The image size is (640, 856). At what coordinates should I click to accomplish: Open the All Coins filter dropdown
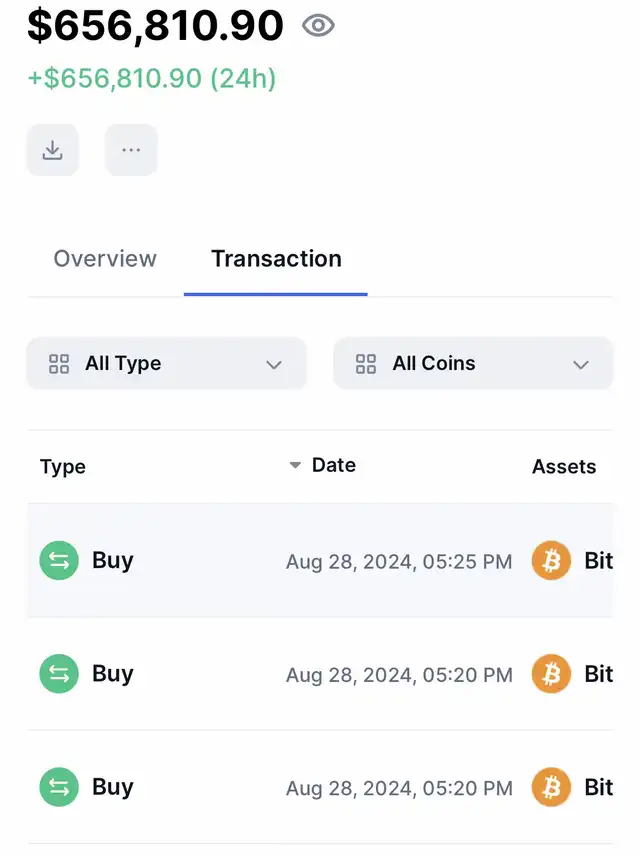click(x=472, y=364)
